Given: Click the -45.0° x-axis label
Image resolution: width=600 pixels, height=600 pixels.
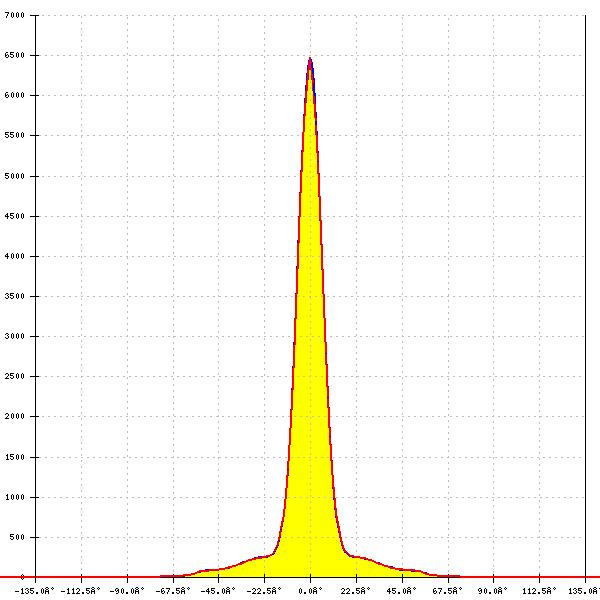Looking at the screenshot, I should 217,591.
